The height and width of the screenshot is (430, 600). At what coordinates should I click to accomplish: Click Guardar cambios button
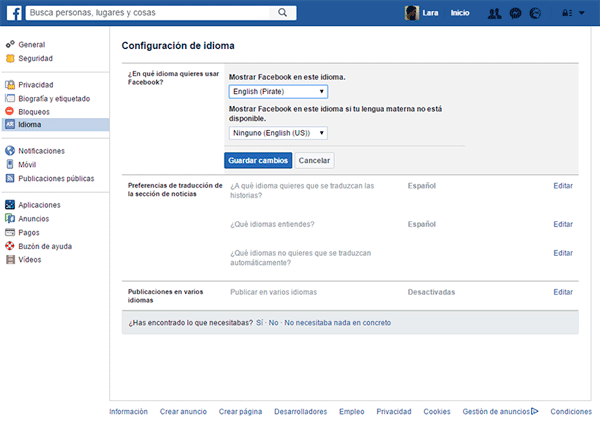click(258, 160)
